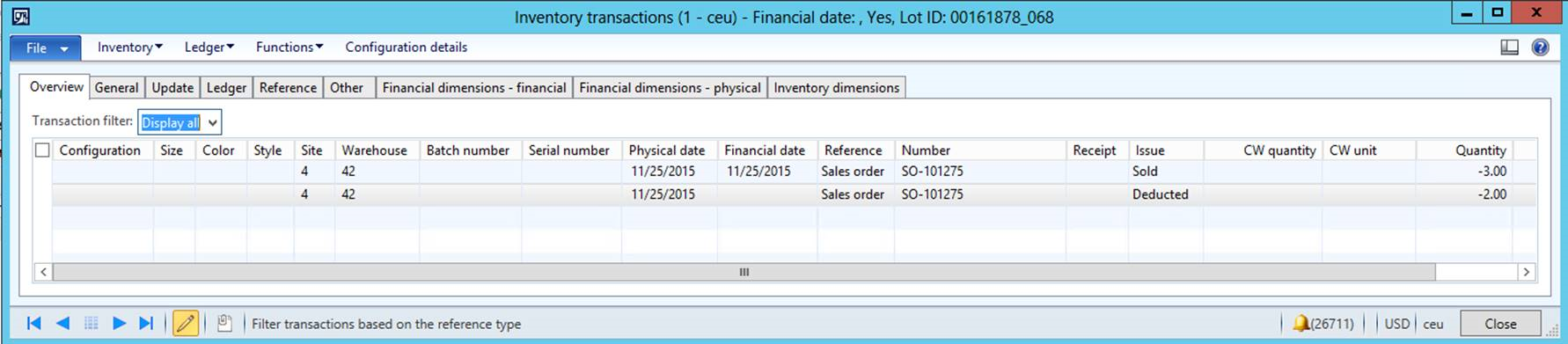Click horizontal scrollbar right arrow

[1527, 272]
